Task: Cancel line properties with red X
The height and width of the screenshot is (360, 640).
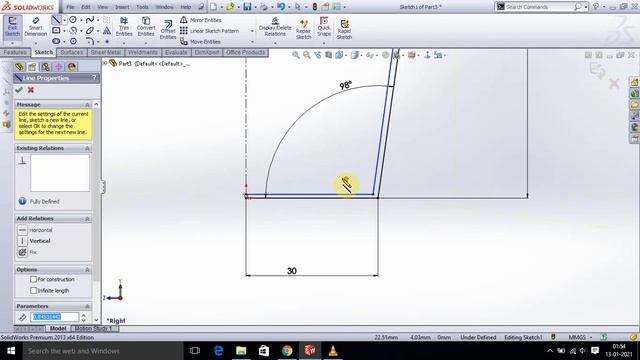Action: coord(31,90)
